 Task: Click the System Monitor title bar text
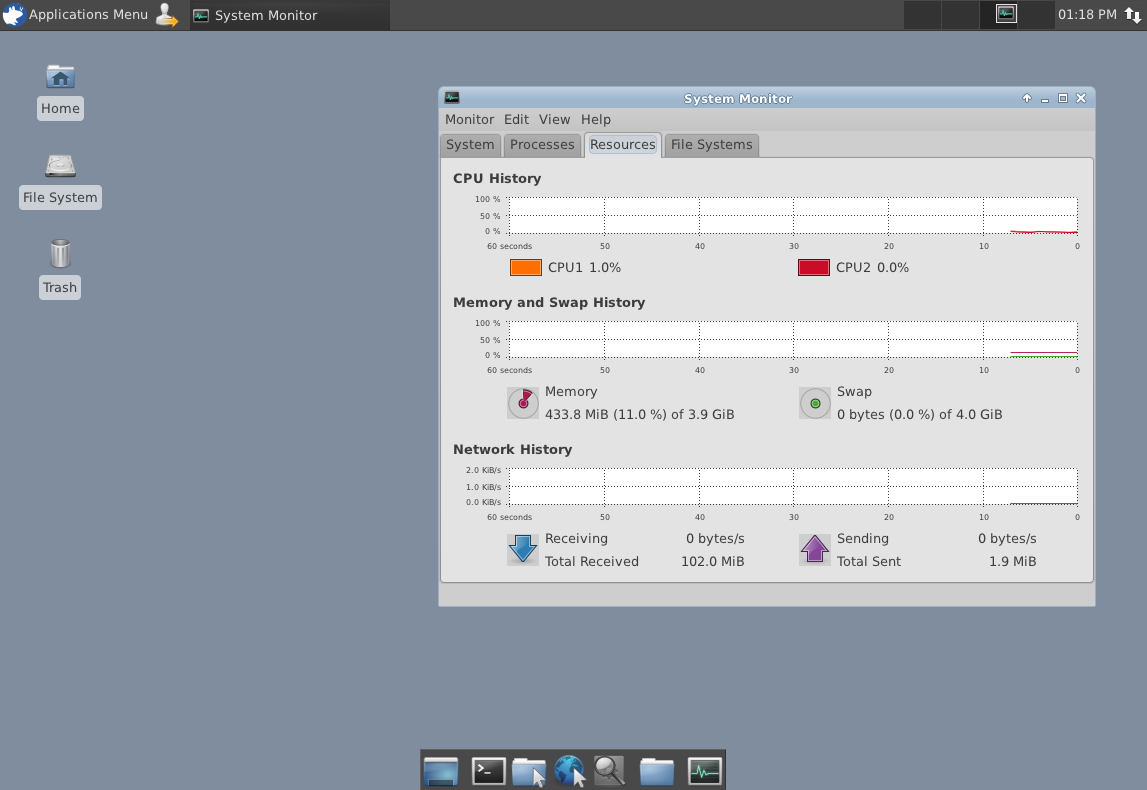[x=737, y=99]
